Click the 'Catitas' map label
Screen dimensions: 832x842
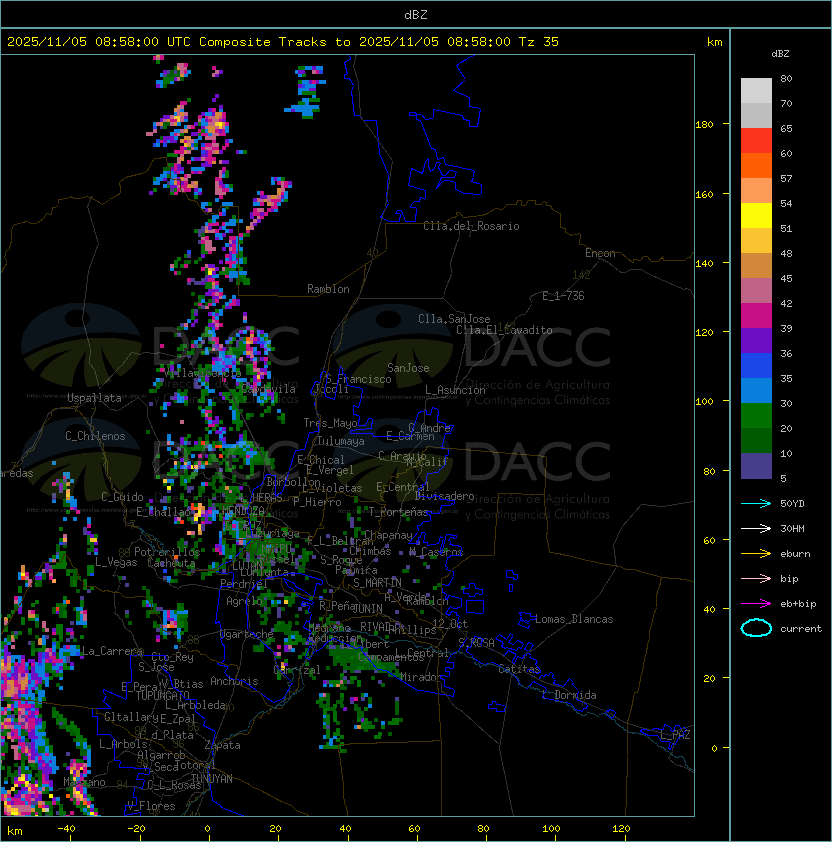click(x=519, y=669)
